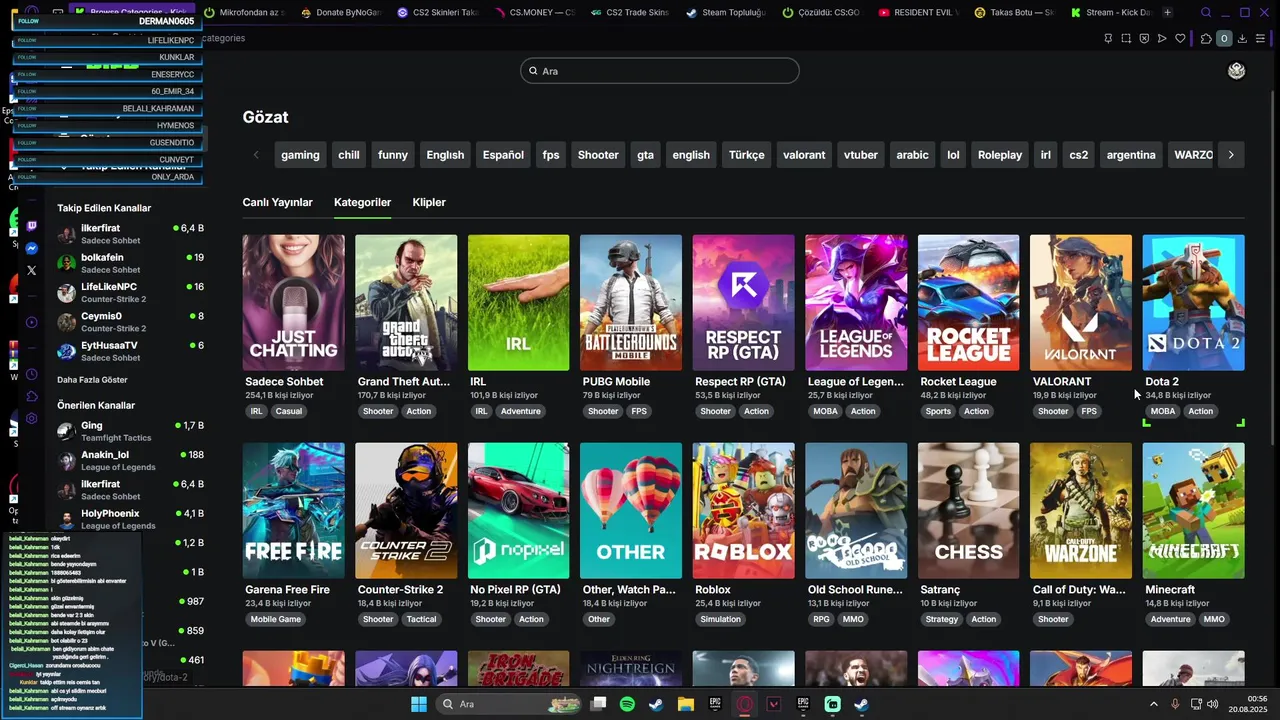Open Dota 2 category thumbnail
The image size is (1280, 720).
(1193, 303)
